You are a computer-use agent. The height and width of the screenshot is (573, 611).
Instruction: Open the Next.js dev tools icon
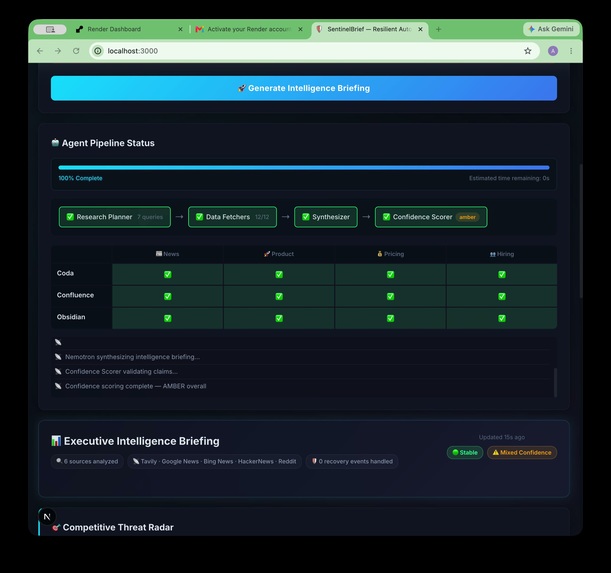47,517
